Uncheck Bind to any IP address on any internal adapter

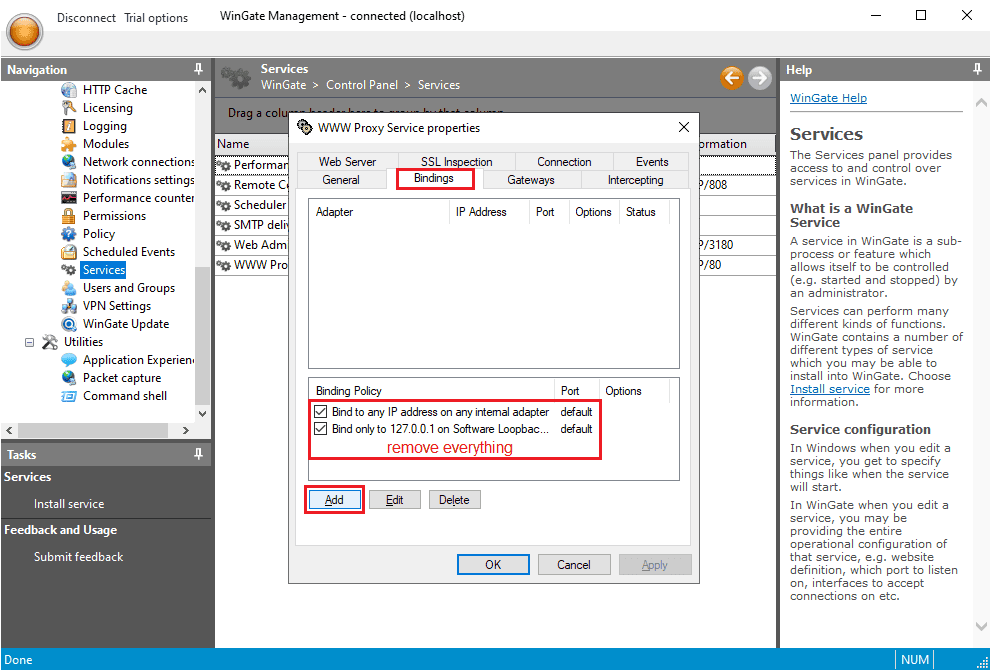[320, 412]
